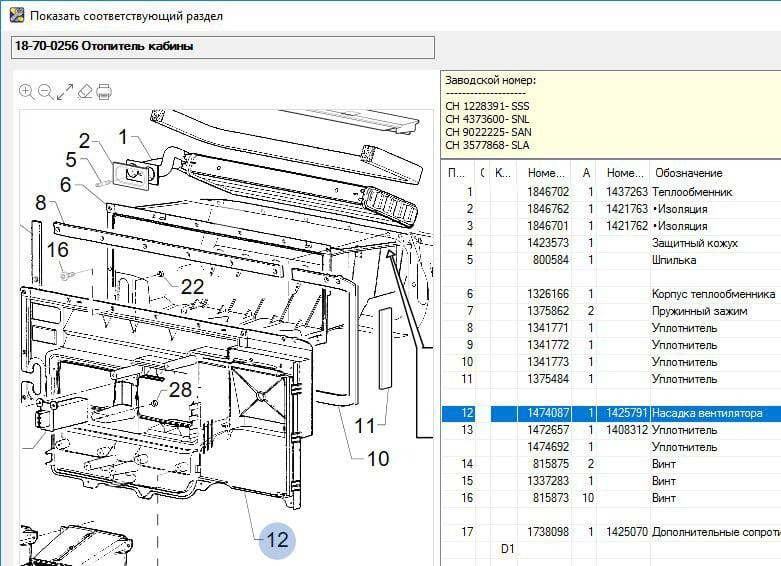
Task: Click callout number 28 in the drawing
Action: click(180, 389)
